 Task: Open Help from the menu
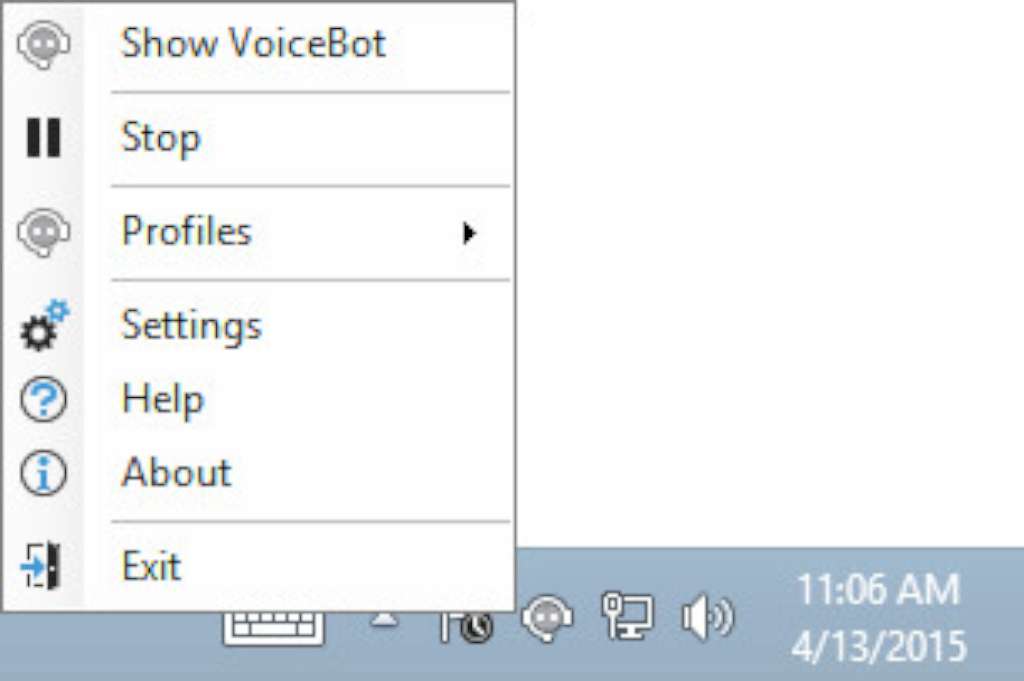pyautogui.click(x=162, y=398)
